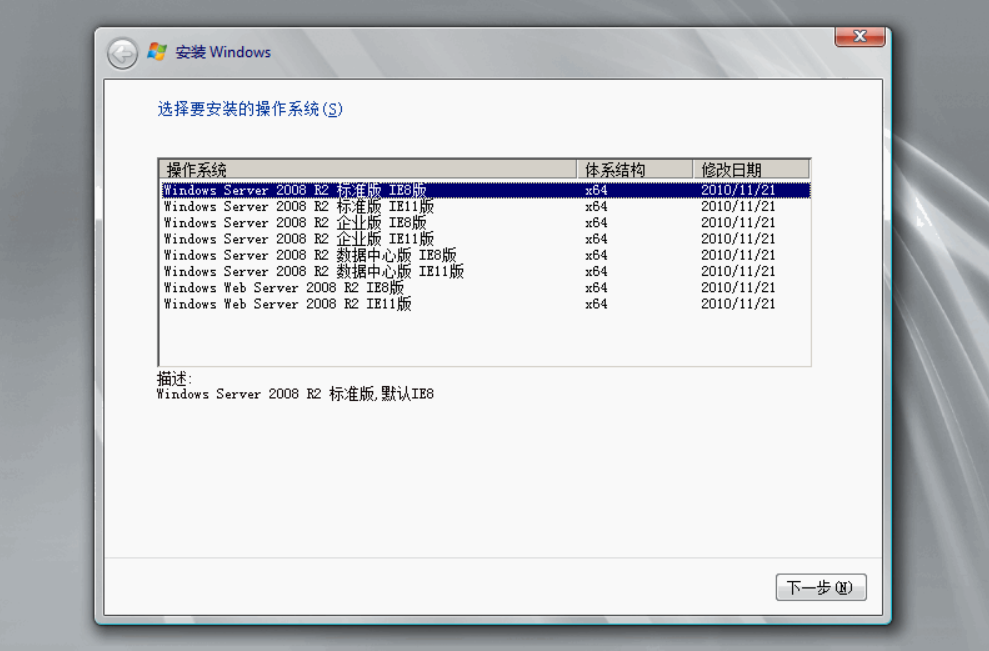The height and width of the screenshot is (651, 989).
Task: Click the Windows flag logo in title bar
Action: coord(157,52)
